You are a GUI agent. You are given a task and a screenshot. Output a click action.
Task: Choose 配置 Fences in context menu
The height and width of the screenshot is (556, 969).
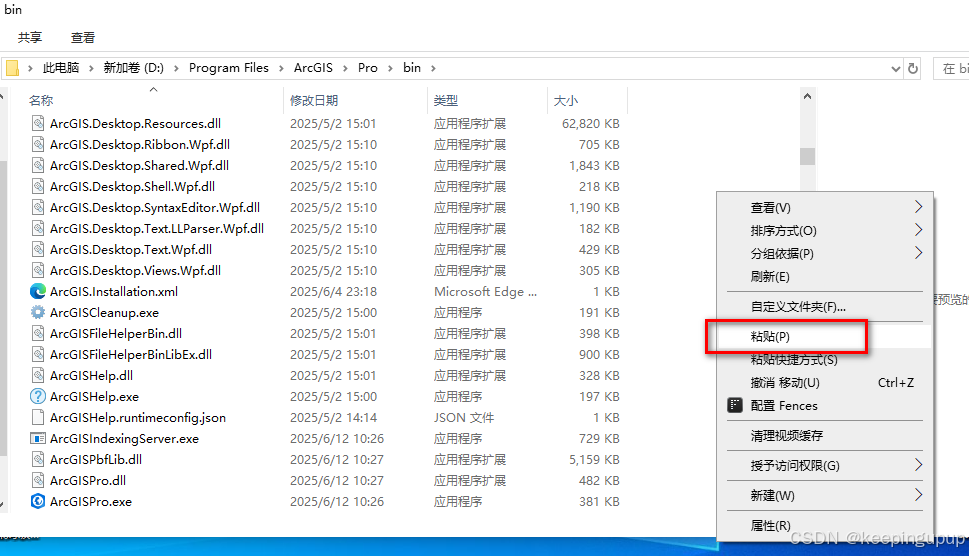pos(824,405)
